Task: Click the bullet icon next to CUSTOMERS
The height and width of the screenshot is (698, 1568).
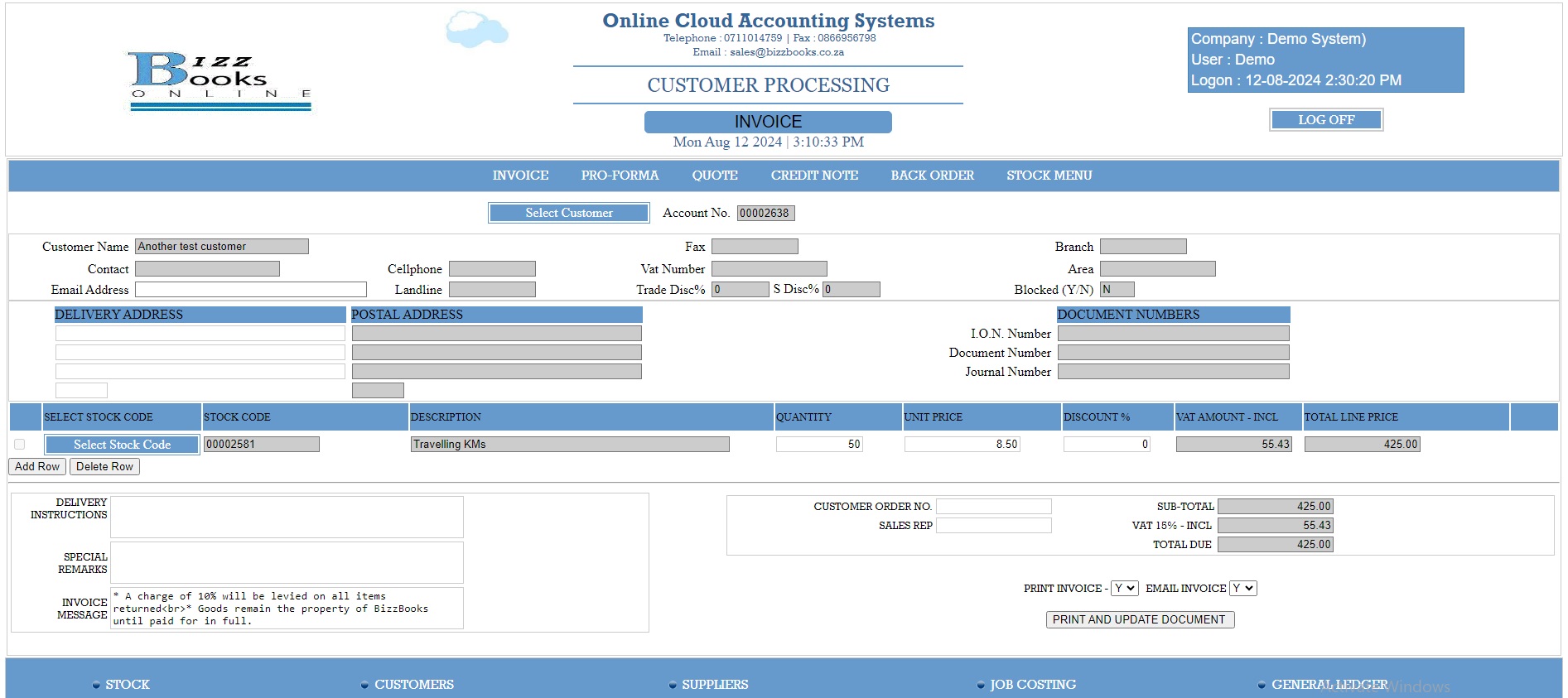Action: point(364,685)
